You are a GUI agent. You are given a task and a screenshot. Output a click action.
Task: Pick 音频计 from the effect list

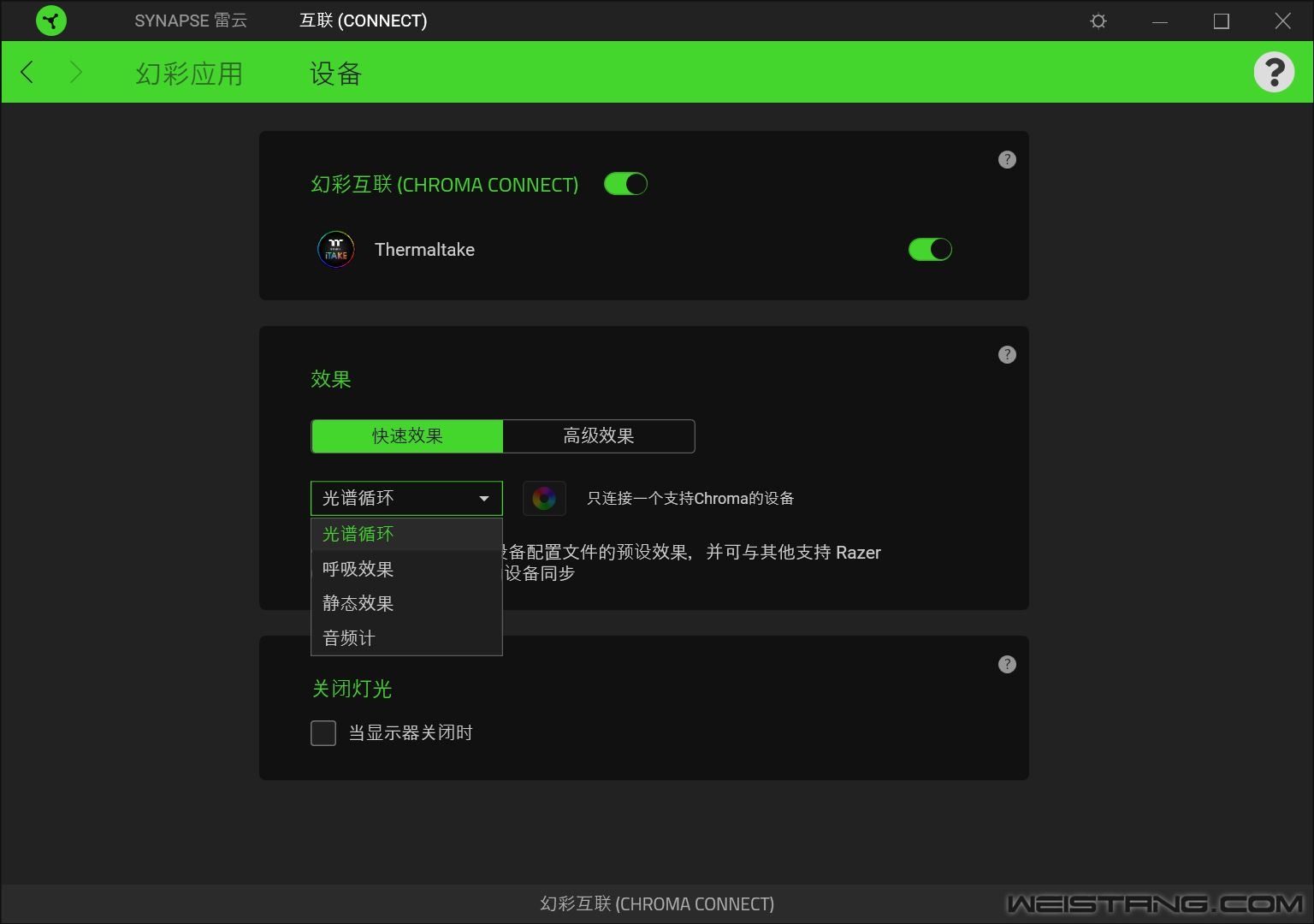click(x=406, y=637)
